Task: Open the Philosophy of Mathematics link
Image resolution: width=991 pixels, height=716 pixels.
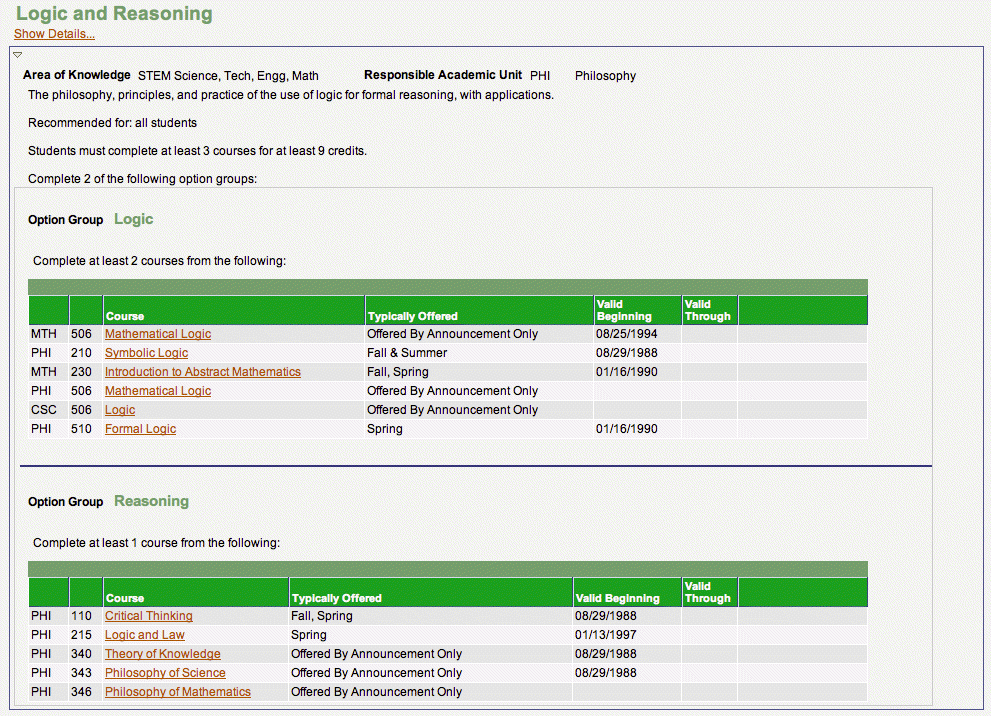Action: point(178,692)
